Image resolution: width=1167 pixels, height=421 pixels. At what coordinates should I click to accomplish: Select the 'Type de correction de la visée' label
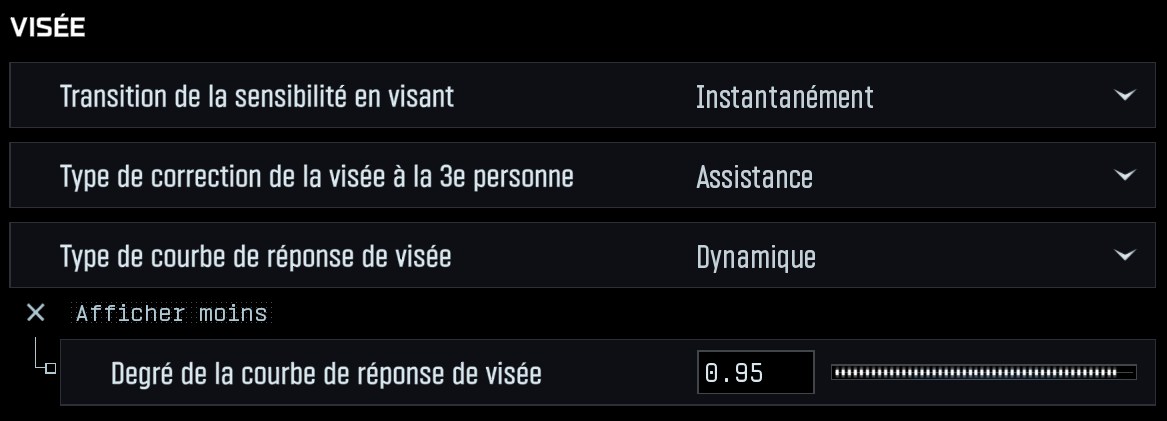pyautogui.click(x=317, y=177)
